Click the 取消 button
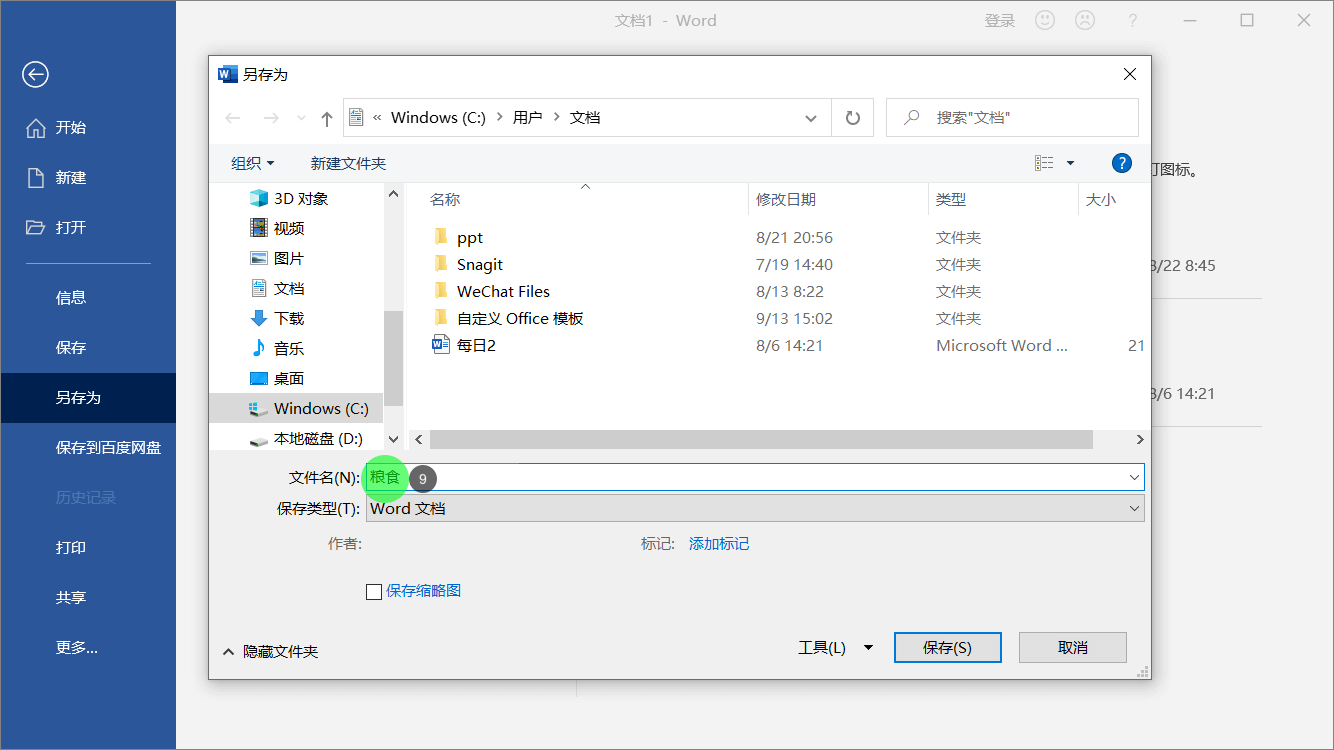 pos(1072,647)
